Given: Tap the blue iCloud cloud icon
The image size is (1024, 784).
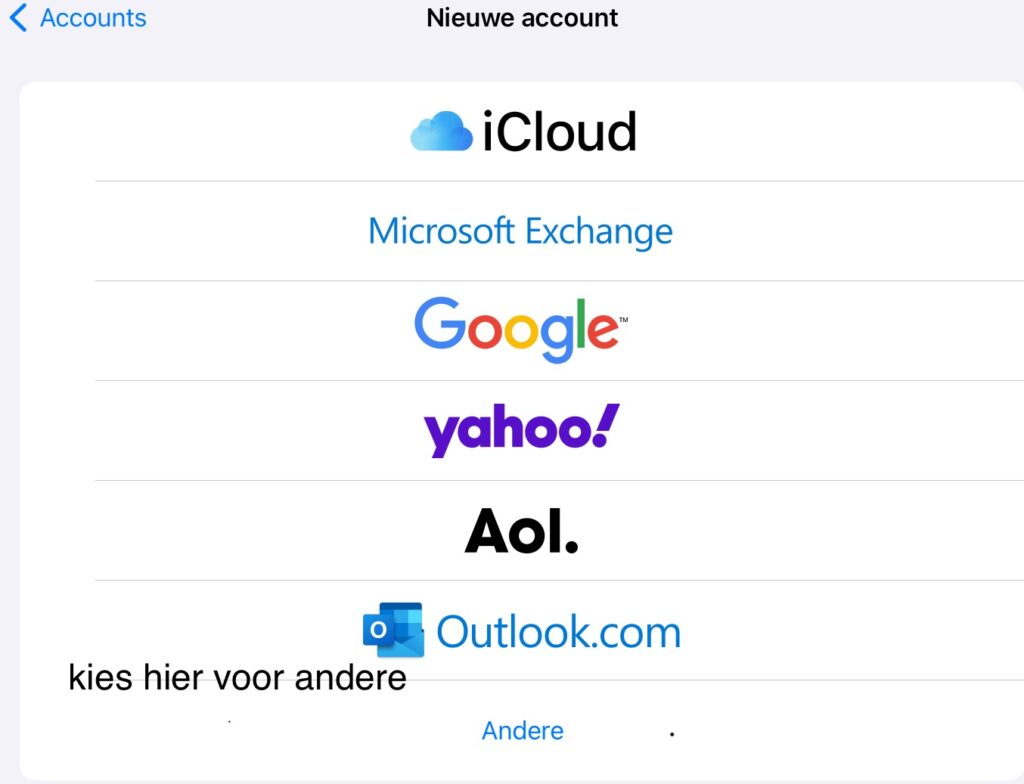Looking at the screenshot, I should pos(441,131).
